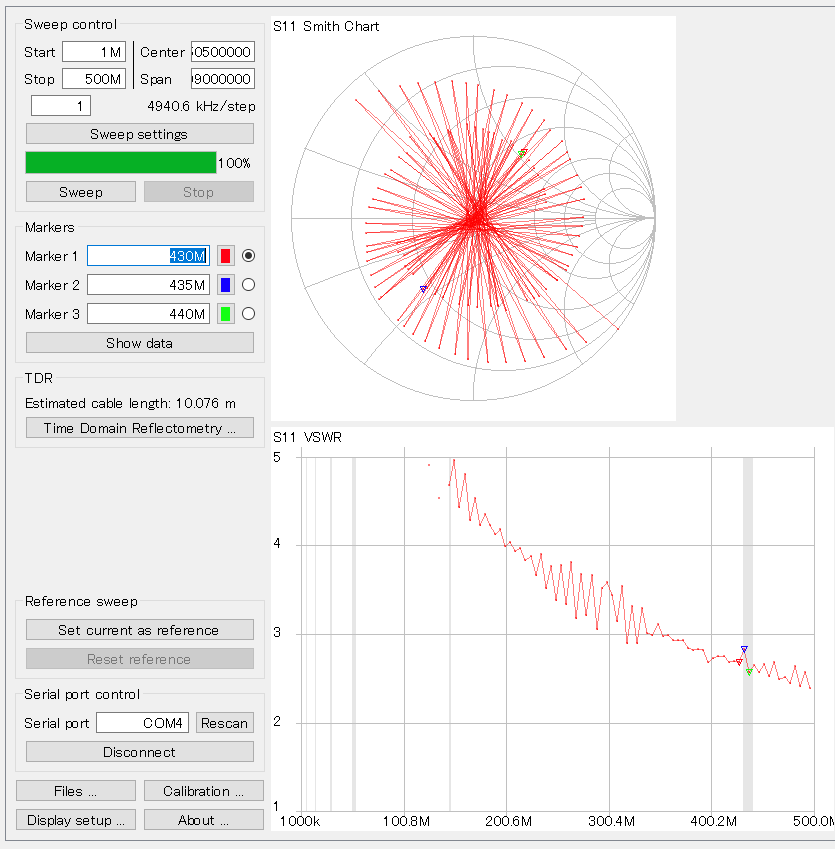
Task: Click the Estimated cable length text
Action: (130, 403)
